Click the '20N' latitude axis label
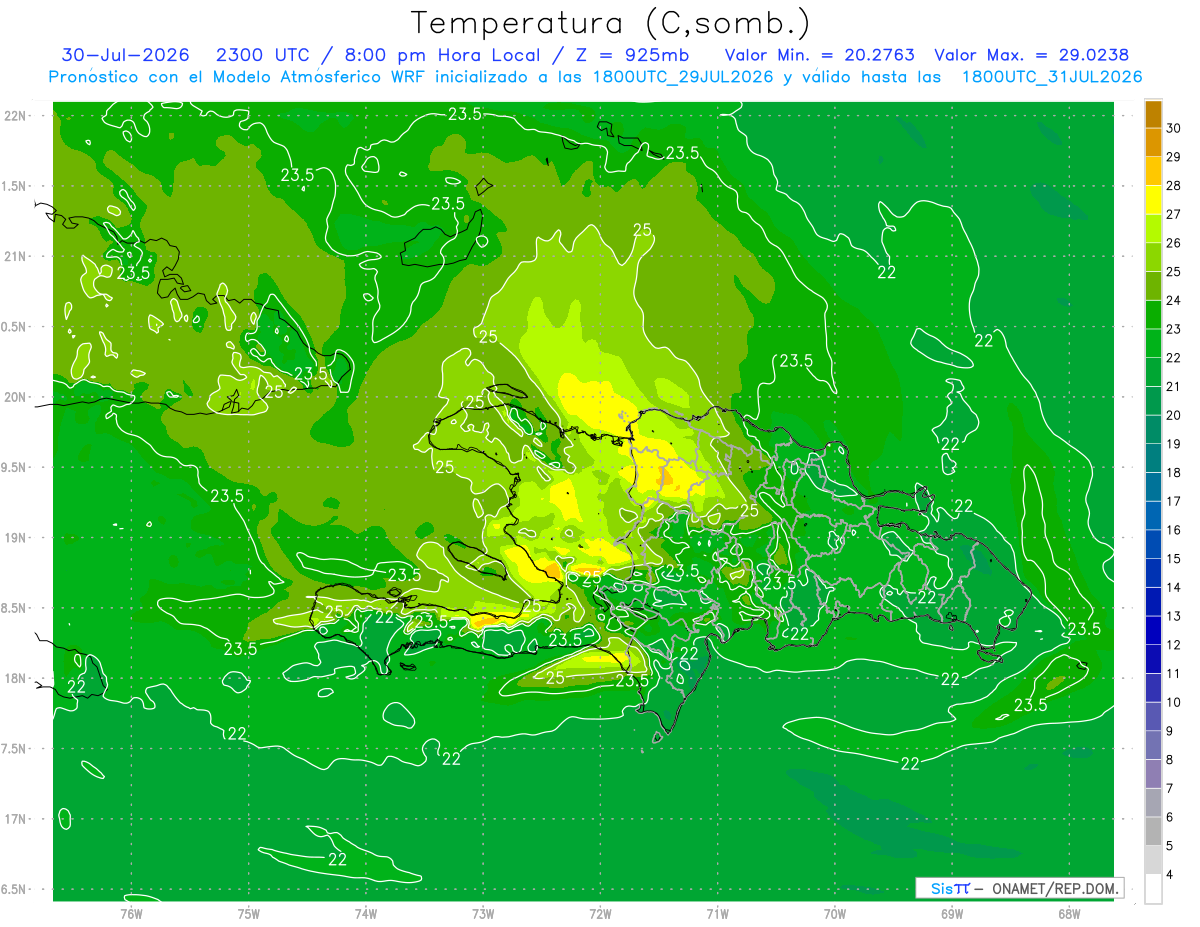 tap(17, 397)
